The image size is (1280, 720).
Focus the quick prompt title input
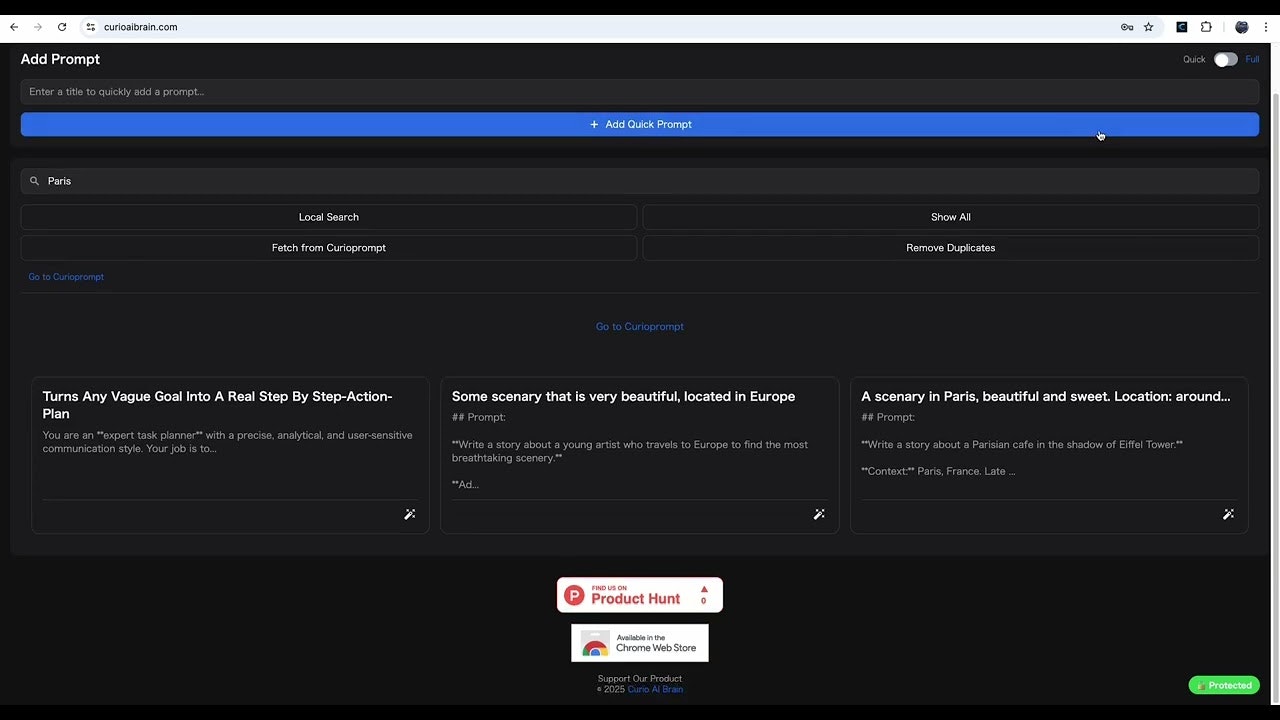click(640, 92)
